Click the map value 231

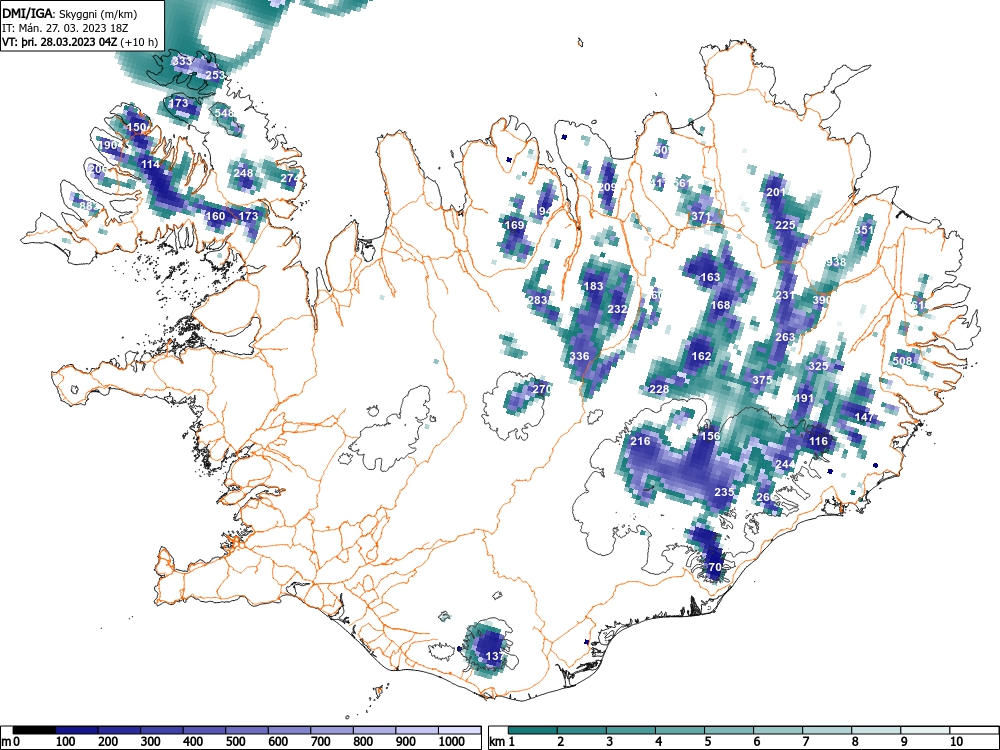tap(785, 295)
